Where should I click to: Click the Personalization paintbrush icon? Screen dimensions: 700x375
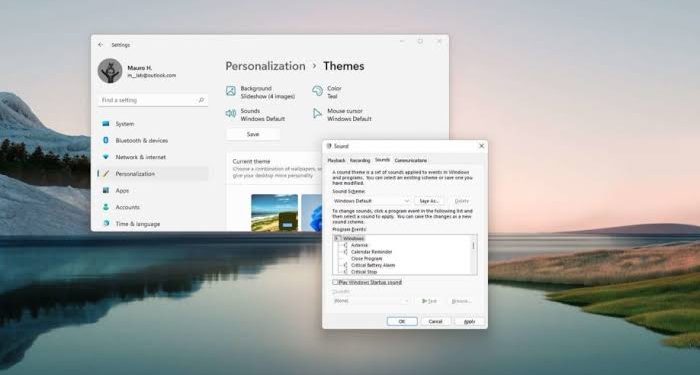(106, 174)
